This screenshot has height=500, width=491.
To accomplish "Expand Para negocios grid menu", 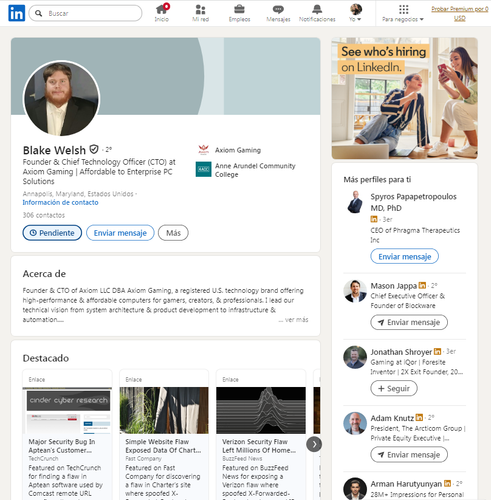I will 403,13.
